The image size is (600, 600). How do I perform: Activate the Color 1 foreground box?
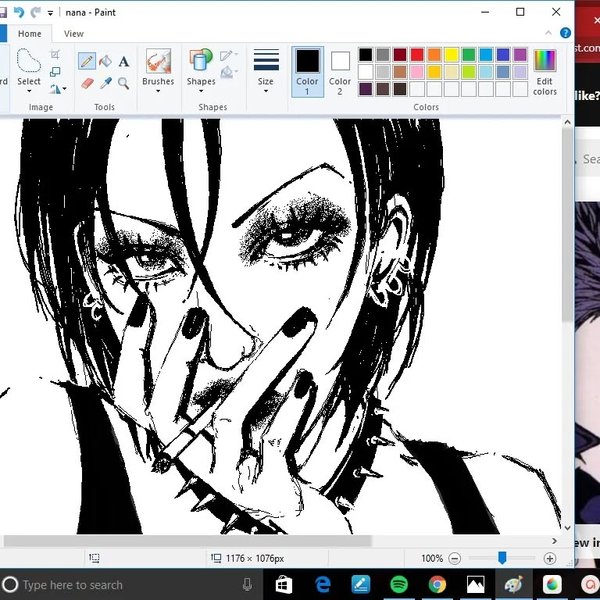tap(307, 68)
